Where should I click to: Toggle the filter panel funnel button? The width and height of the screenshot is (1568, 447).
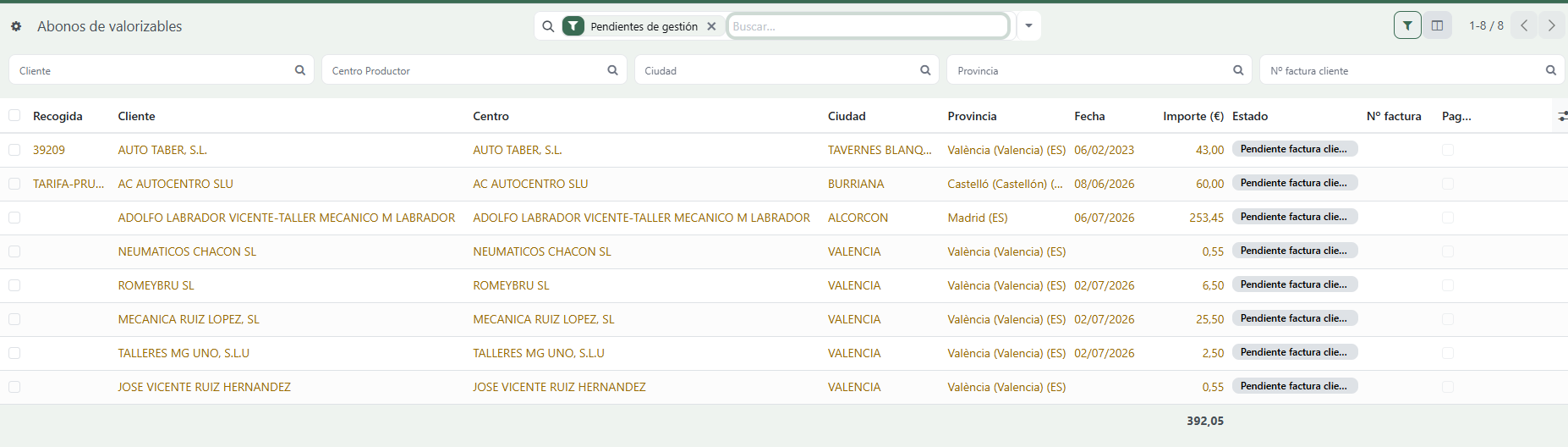1407,25
